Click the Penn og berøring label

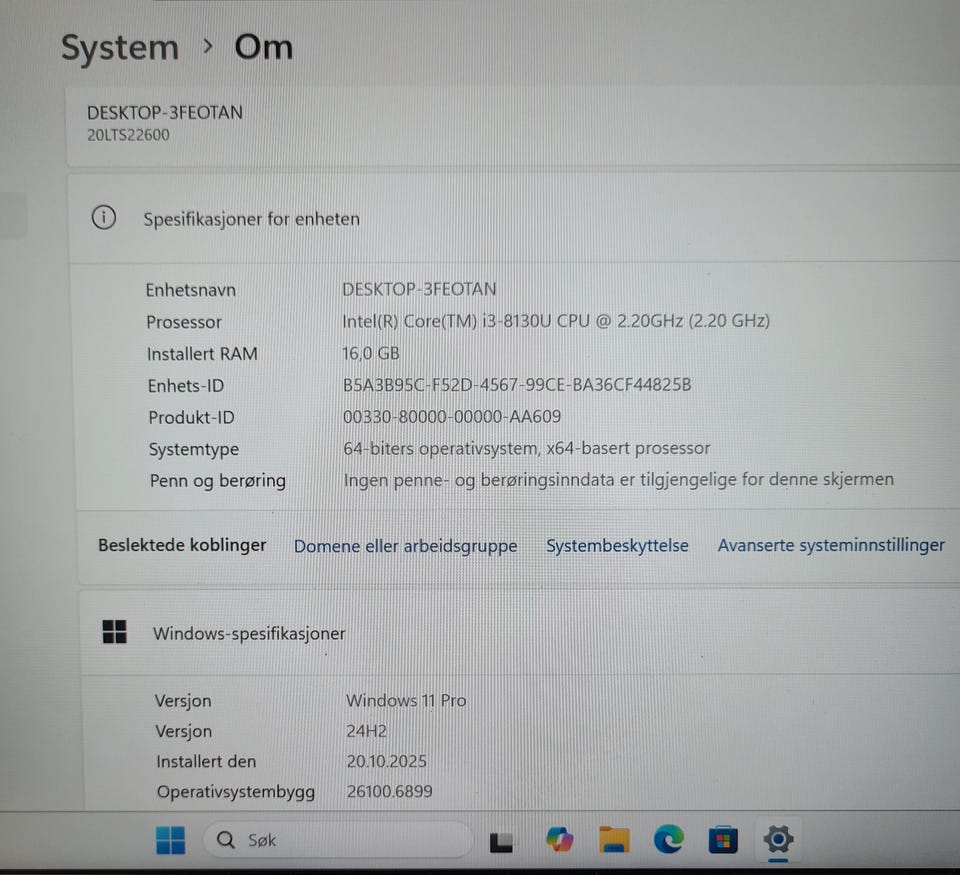[217, 481]
